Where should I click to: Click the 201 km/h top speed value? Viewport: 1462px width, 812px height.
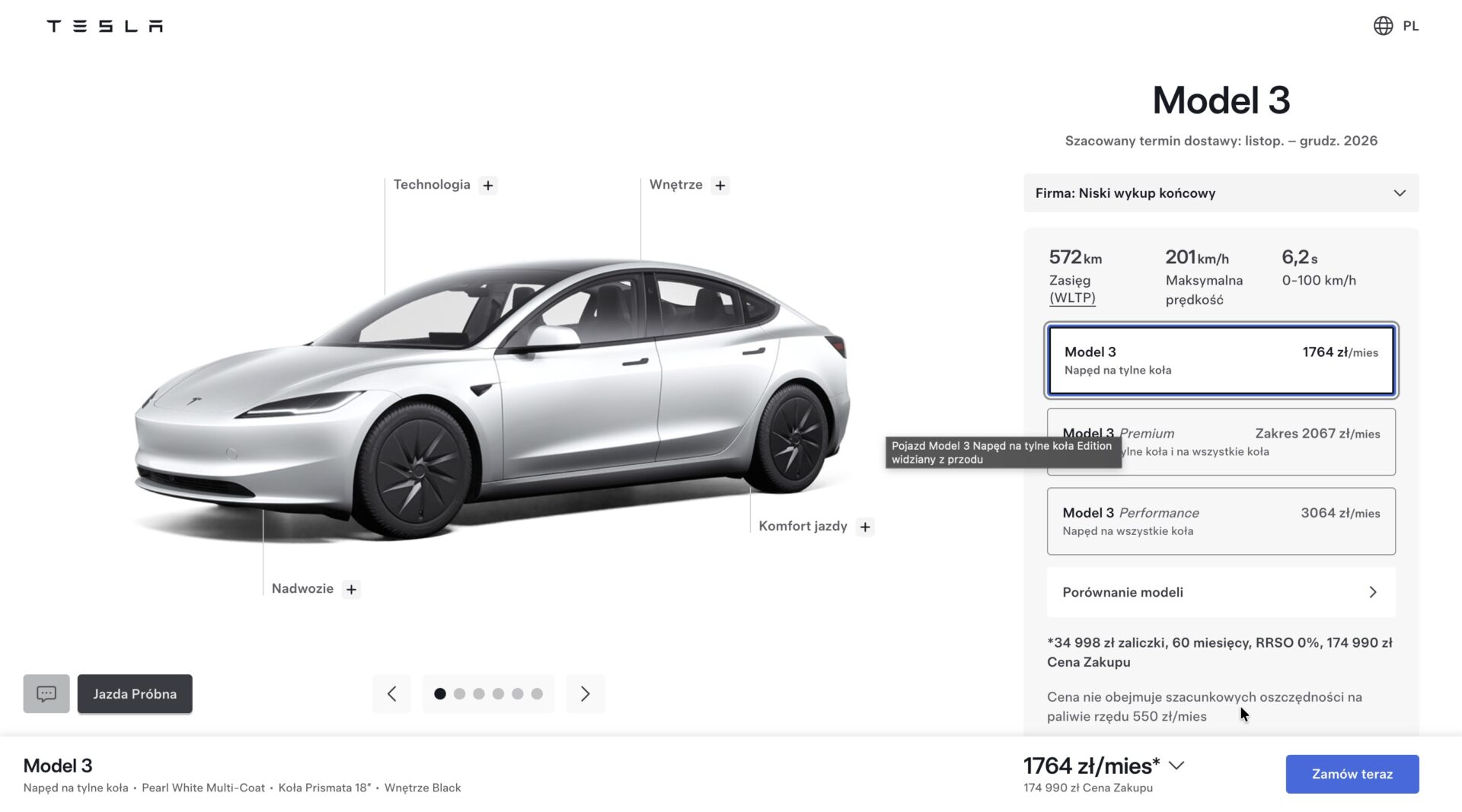[x=1197, y=257]
